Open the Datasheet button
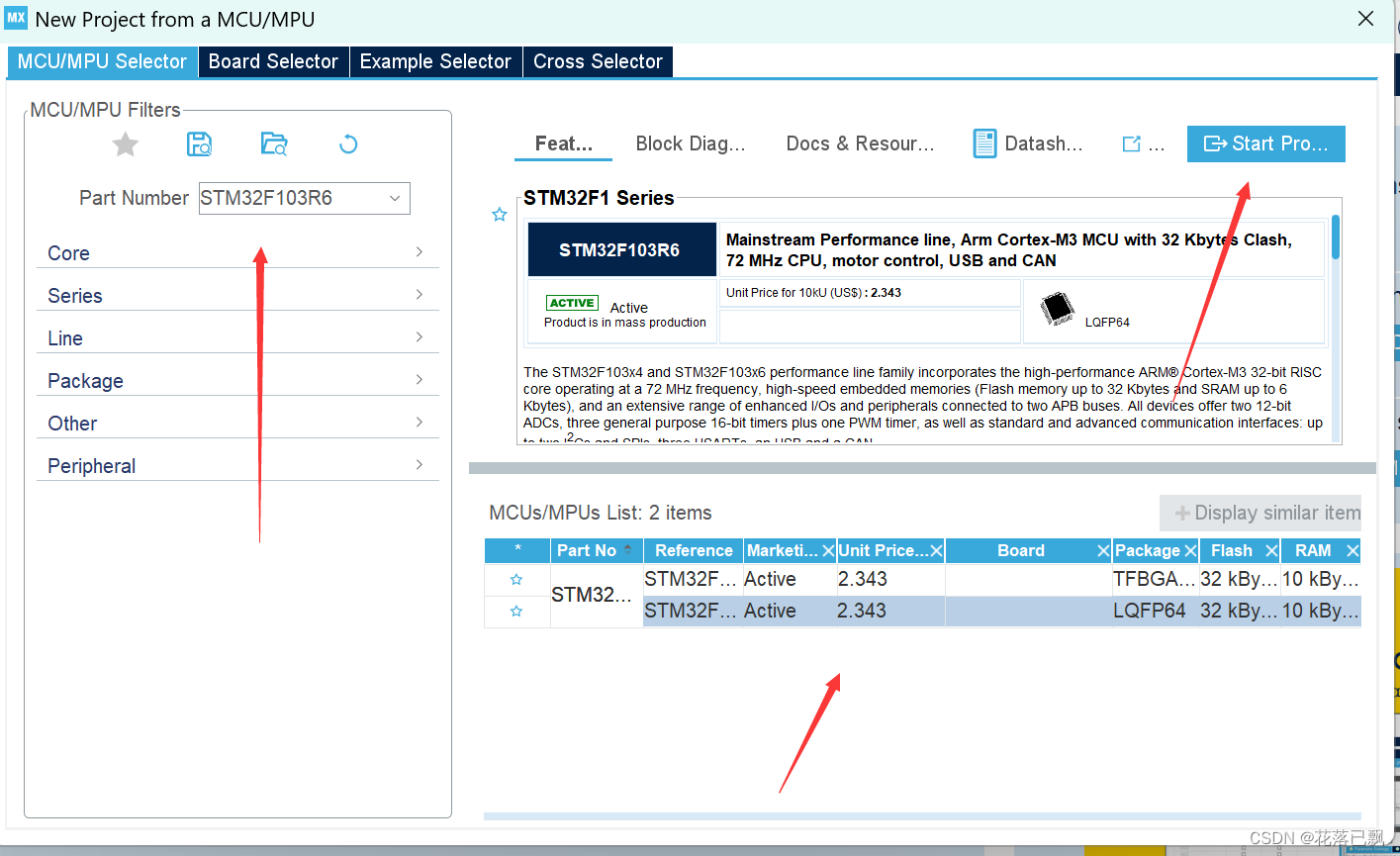 (x=1028, y=143)
